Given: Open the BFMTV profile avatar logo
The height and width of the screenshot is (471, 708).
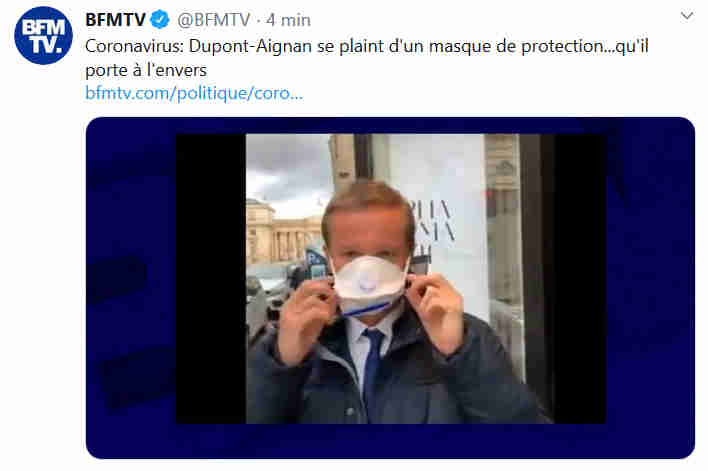Looking at the screenshot, I should click(x=43, y=35).
